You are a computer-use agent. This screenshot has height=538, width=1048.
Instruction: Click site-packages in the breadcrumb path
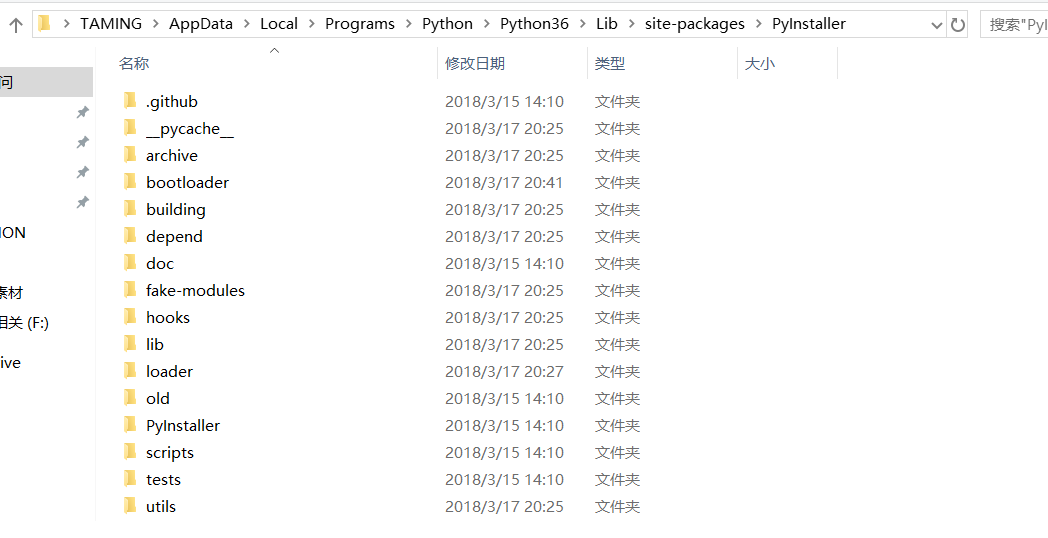click(x=694, y=24)
